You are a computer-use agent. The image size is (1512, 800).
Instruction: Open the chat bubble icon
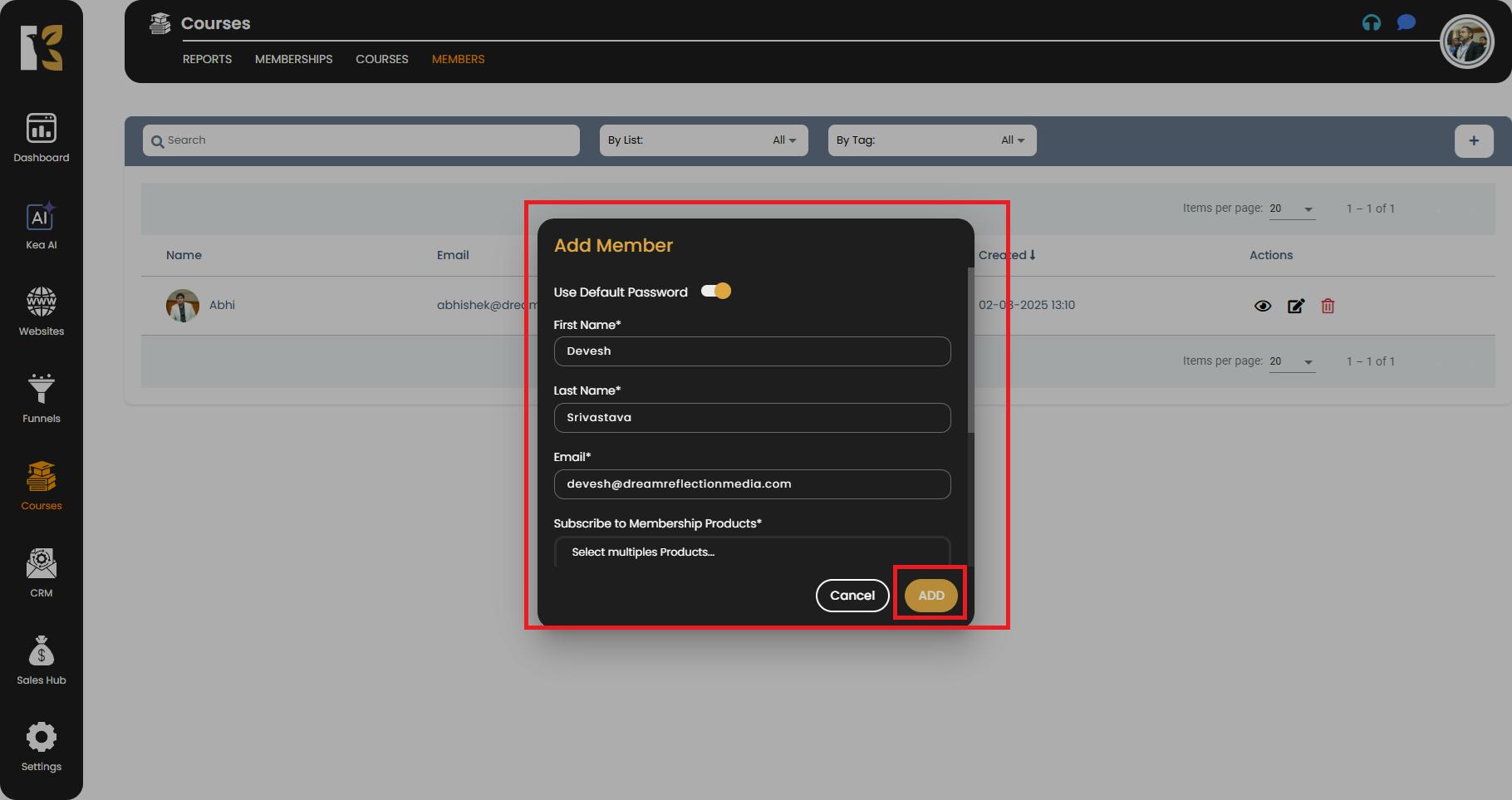[1406, 22]
